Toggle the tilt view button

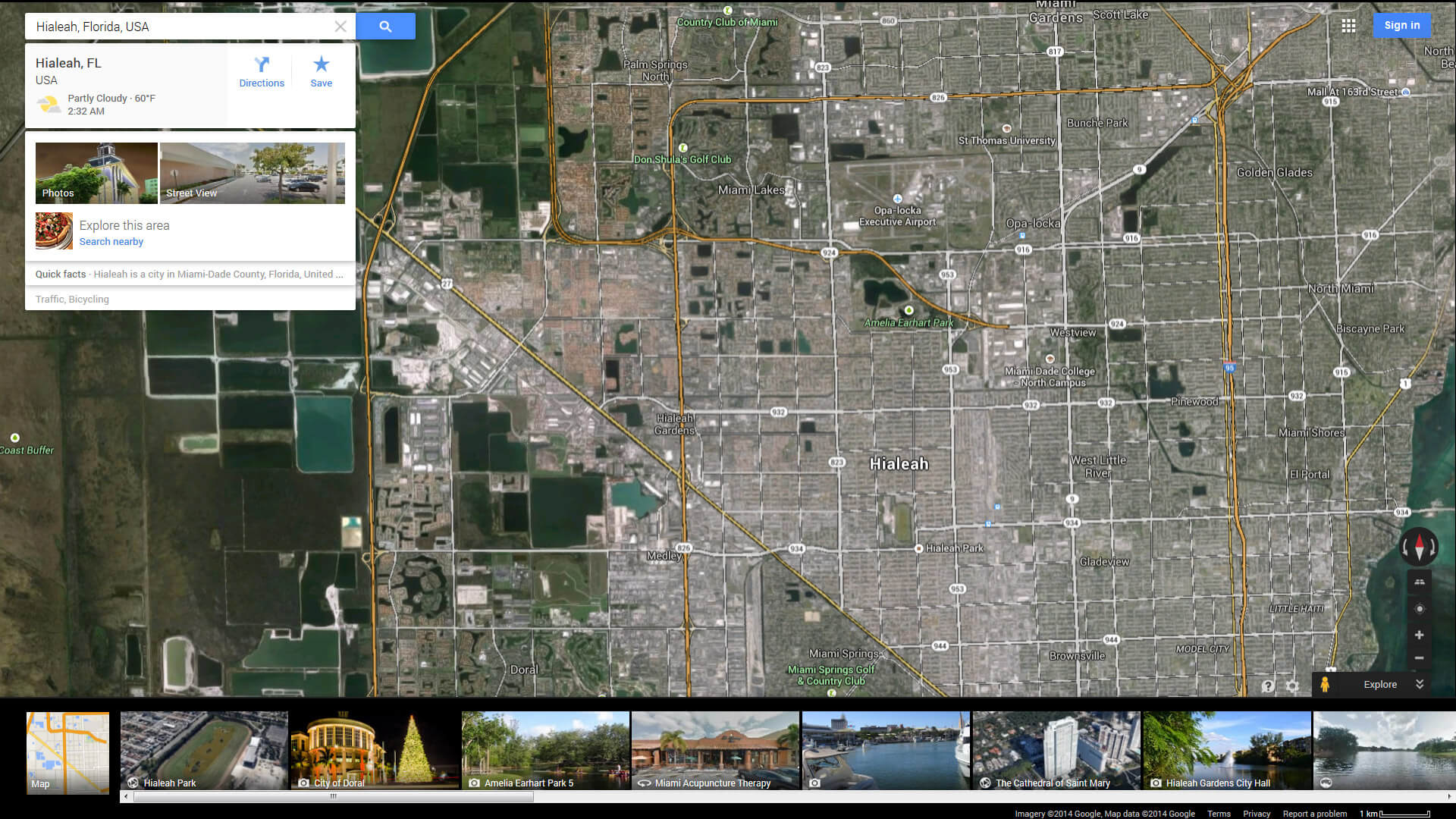[x=1419, y=582]
